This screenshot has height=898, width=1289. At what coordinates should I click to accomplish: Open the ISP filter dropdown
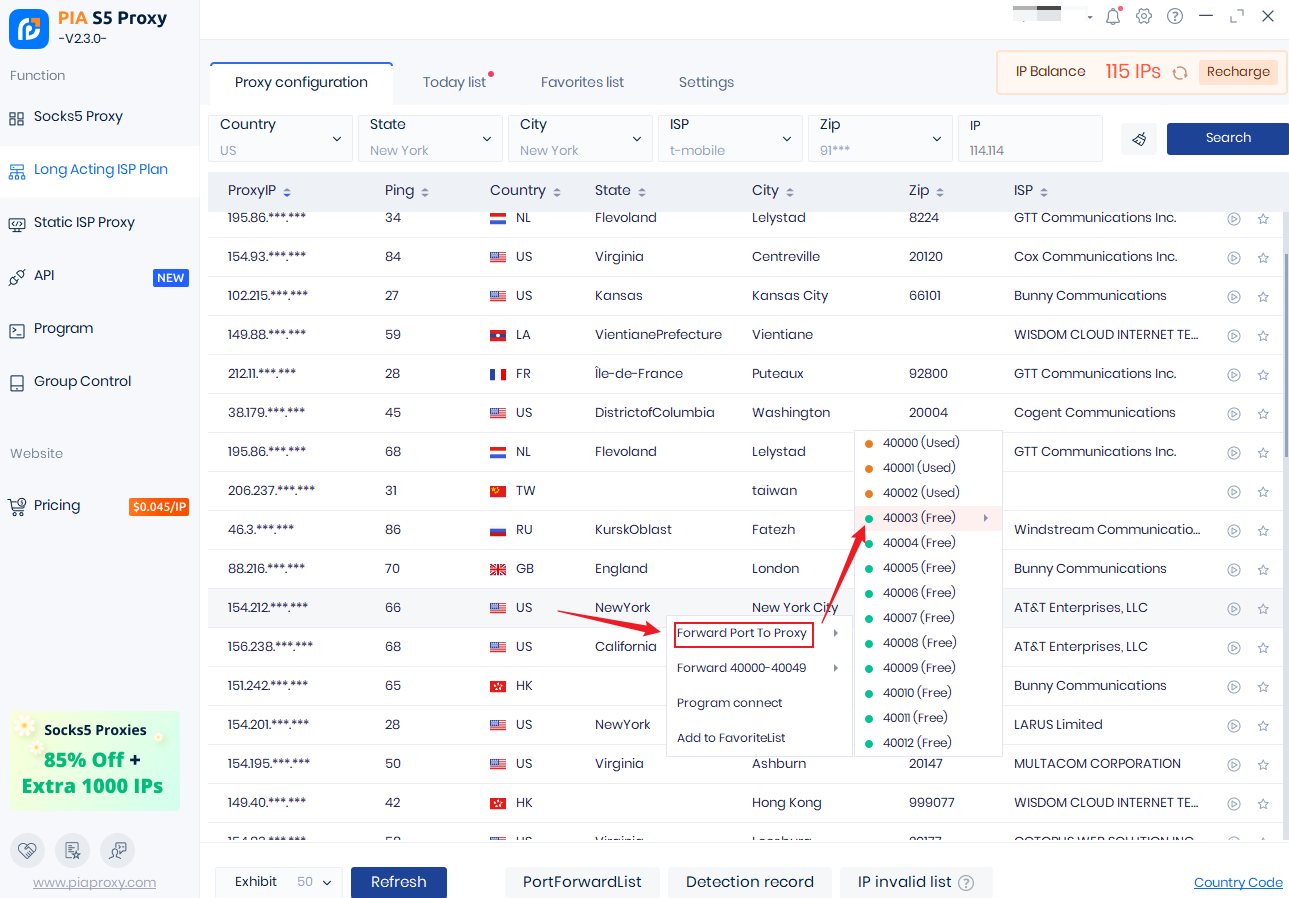[730, 138]
